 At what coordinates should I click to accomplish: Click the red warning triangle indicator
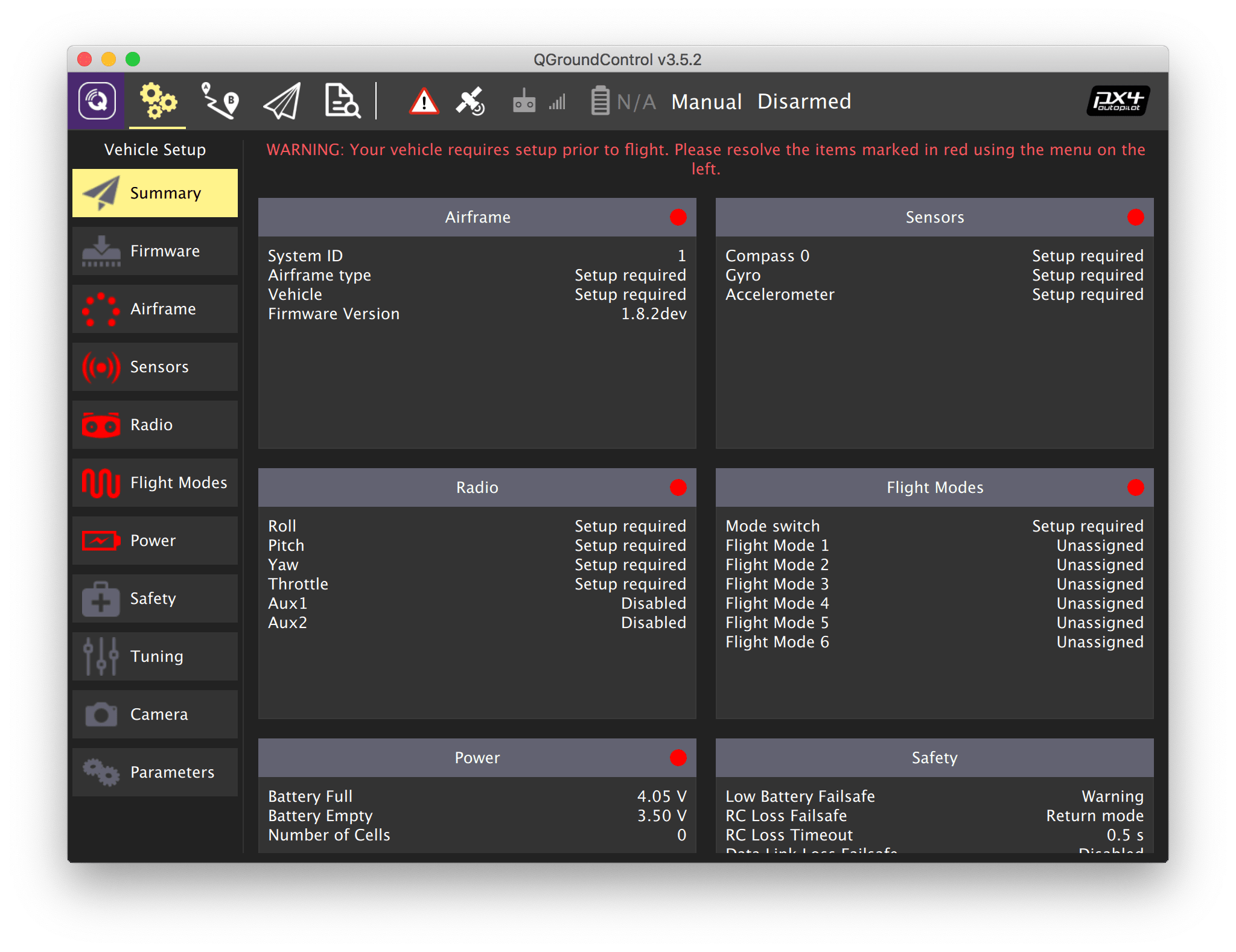point(424,101)
